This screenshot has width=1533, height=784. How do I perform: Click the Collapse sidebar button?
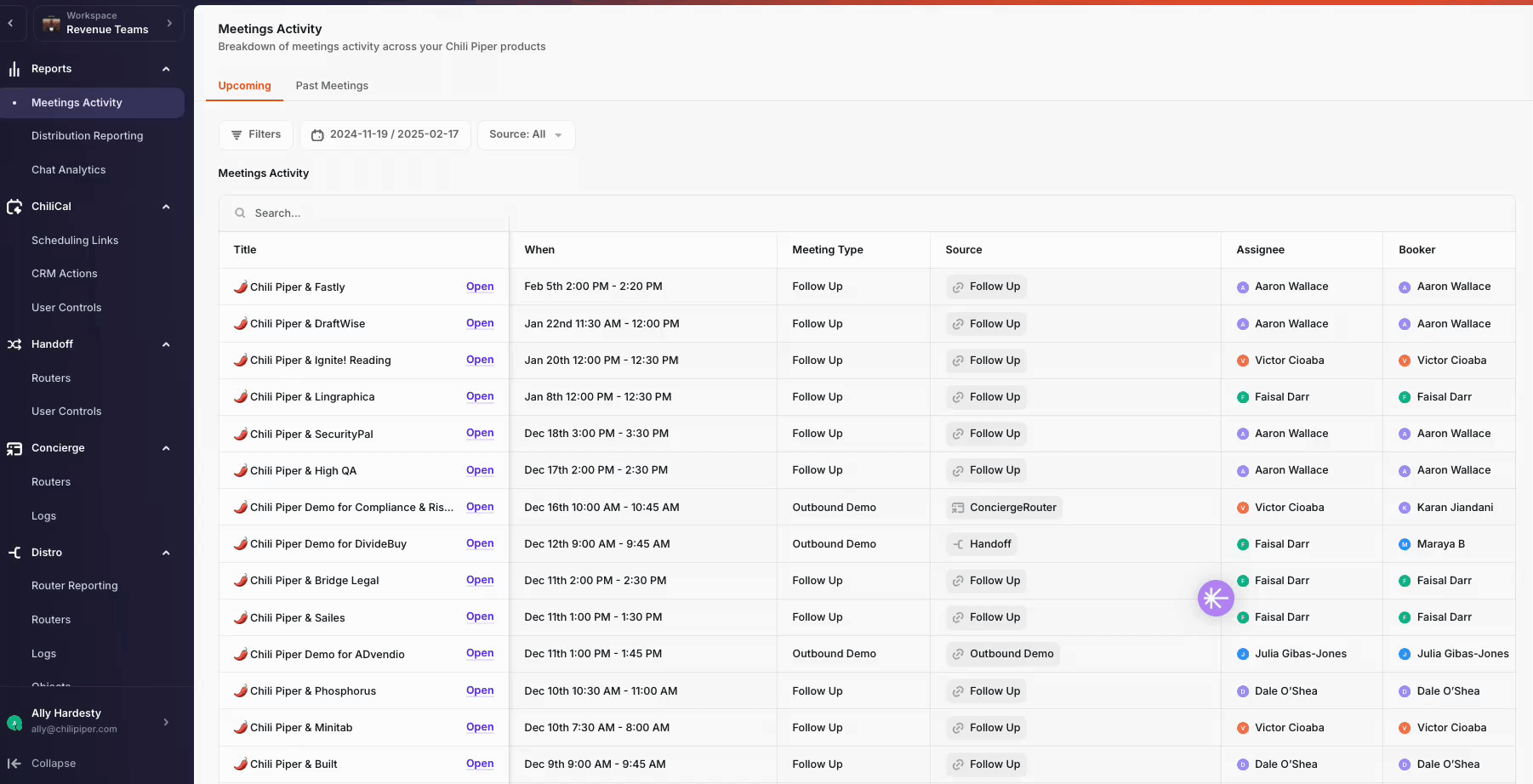(x=42, y=764)
